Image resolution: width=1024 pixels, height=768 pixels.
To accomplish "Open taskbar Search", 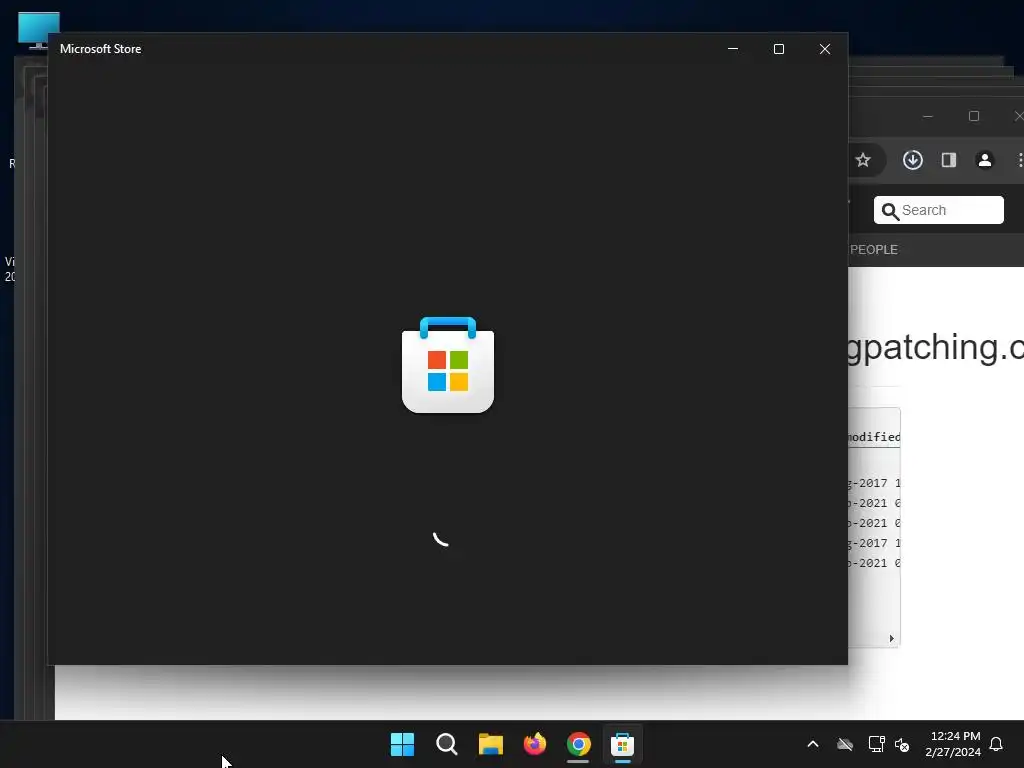I will 447,744.
